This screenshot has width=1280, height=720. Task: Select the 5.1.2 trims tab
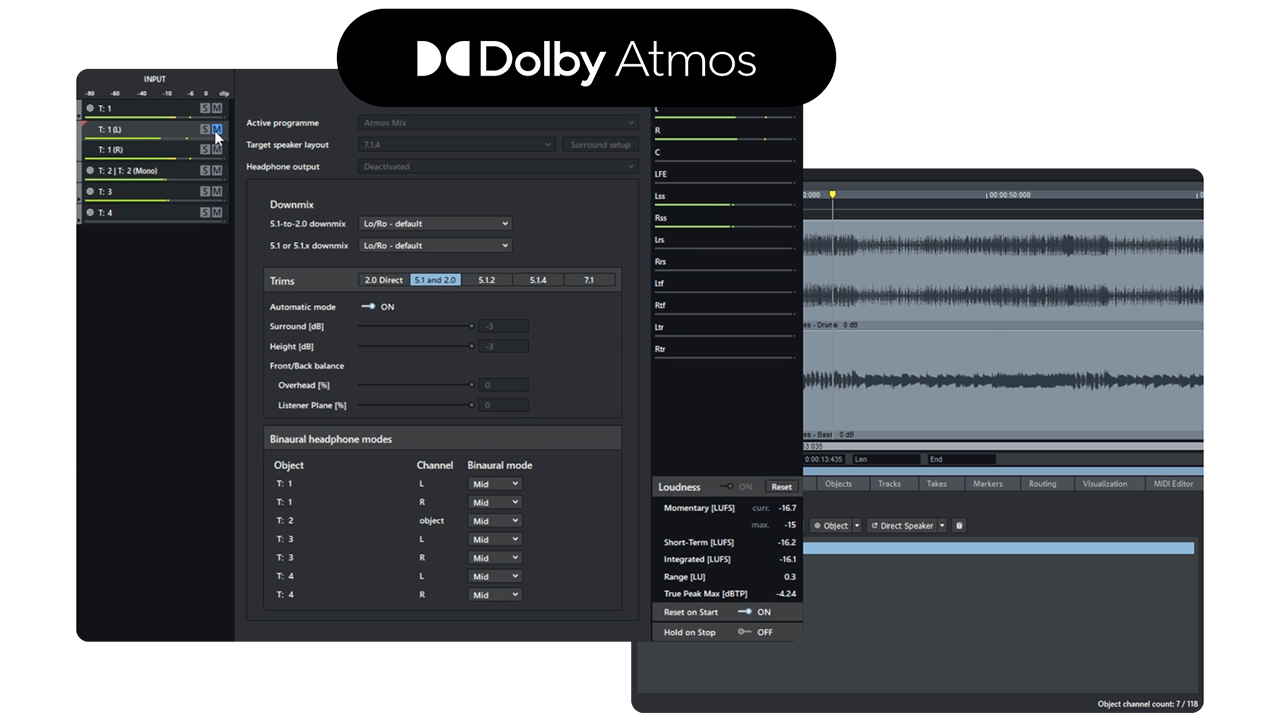pos(487,280)
